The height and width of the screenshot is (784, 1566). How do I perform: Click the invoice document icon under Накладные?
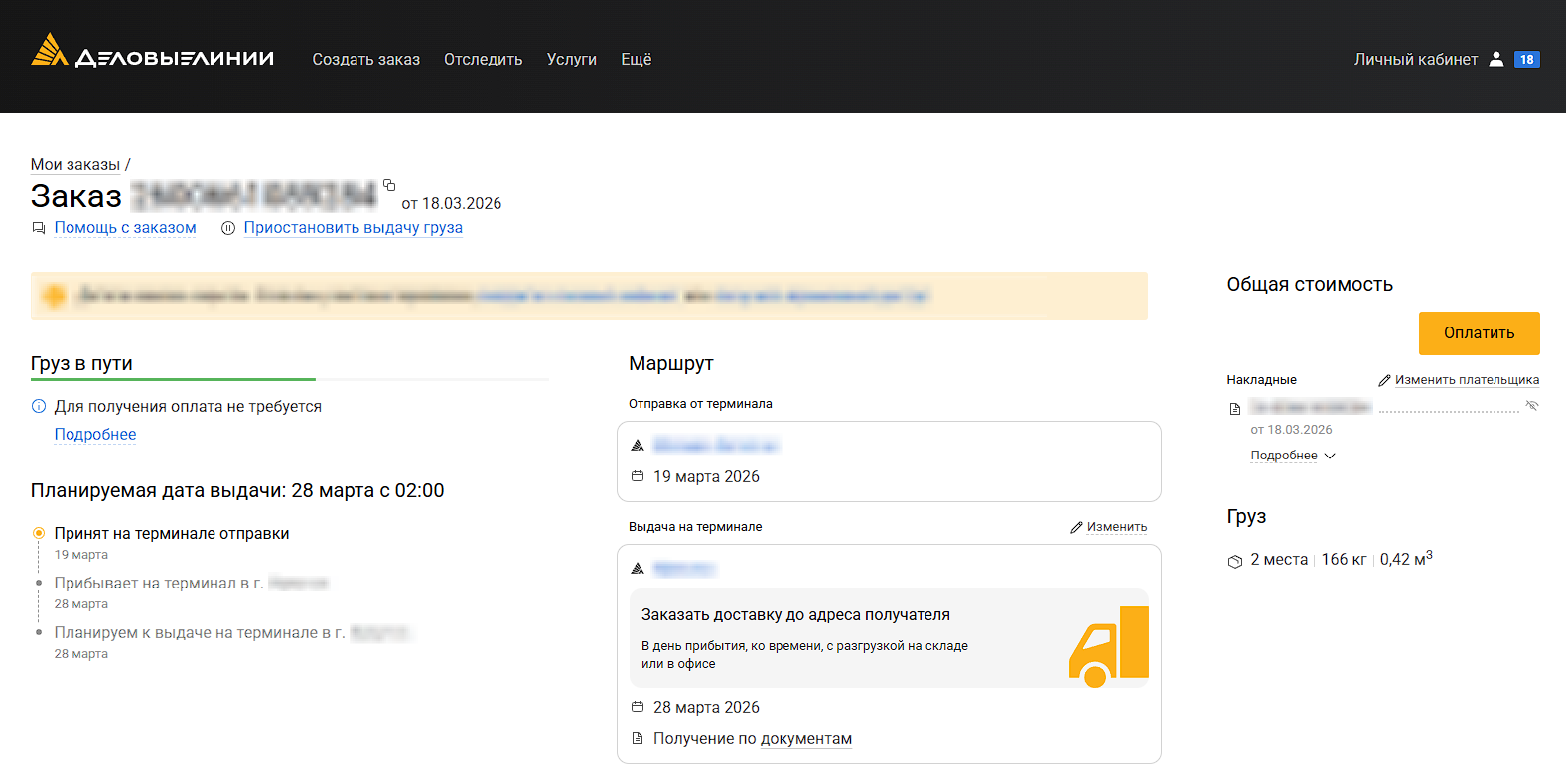coord(1235,409)
